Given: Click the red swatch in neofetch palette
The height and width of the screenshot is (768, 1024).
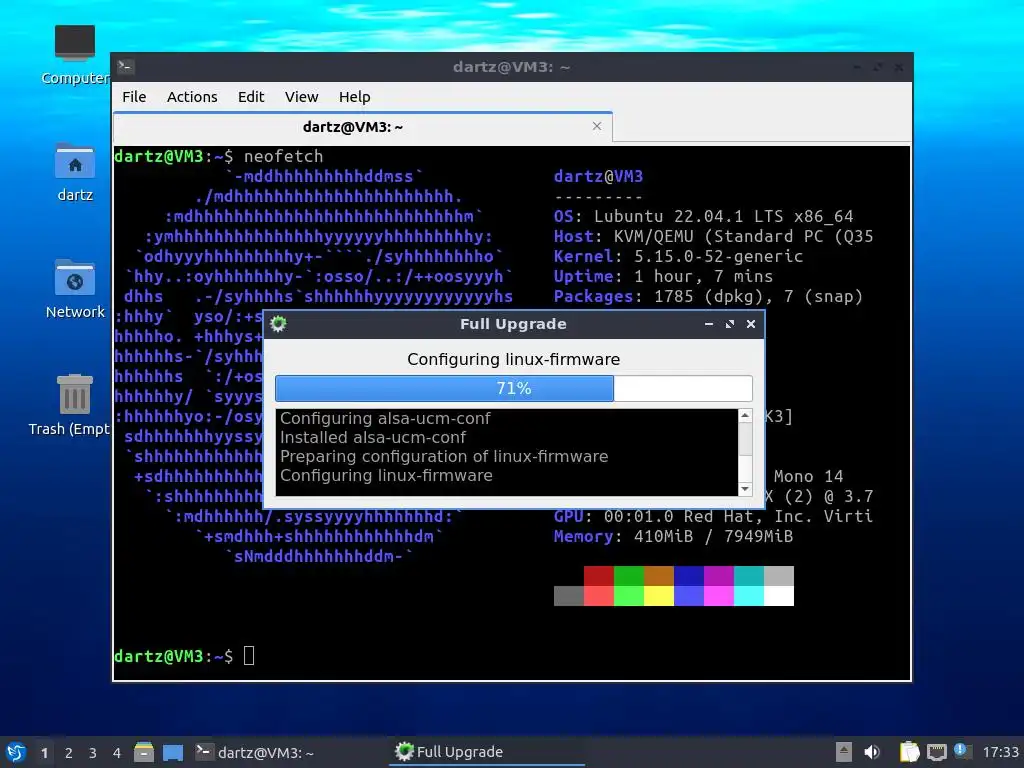Looking at the screenshot, I should [598, 576].
